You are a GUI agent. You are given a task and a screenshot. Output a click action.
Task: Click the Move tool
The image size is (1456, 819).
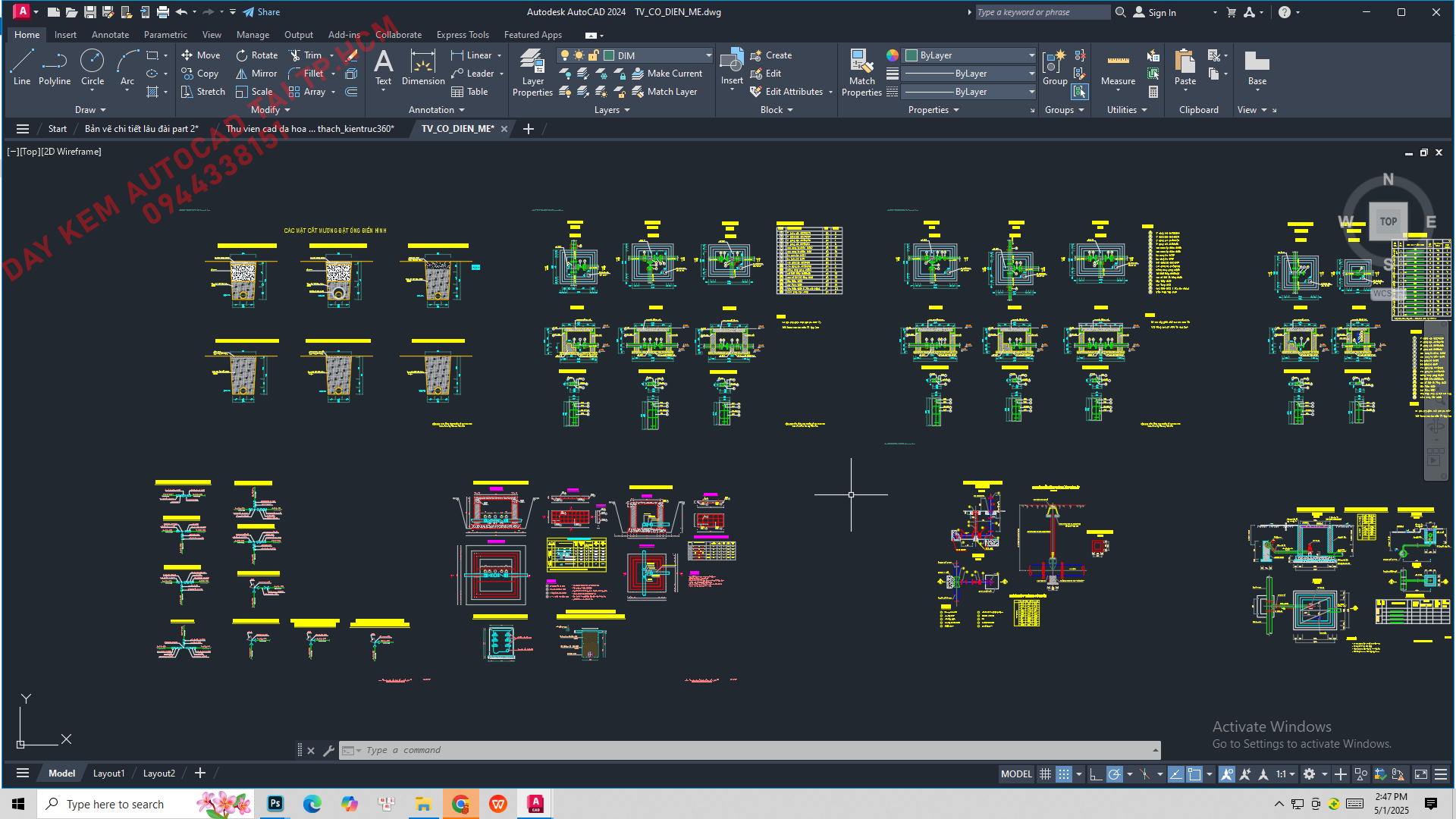[x=201, y=55]
